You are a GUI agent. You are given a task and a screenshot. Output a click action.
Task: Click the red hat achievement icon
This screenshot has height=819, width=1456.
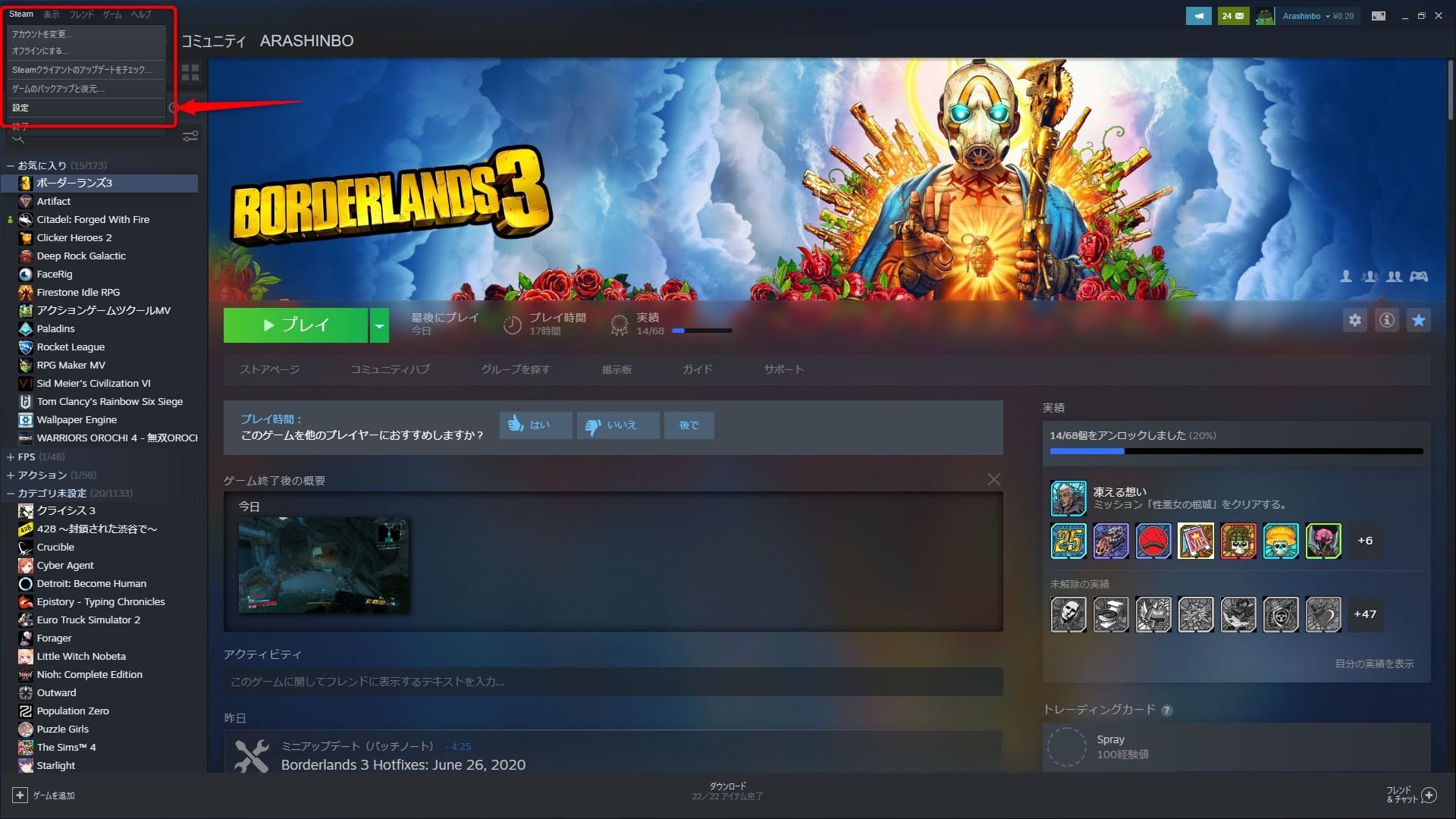pyautogui.click(x=1153, y=541)
